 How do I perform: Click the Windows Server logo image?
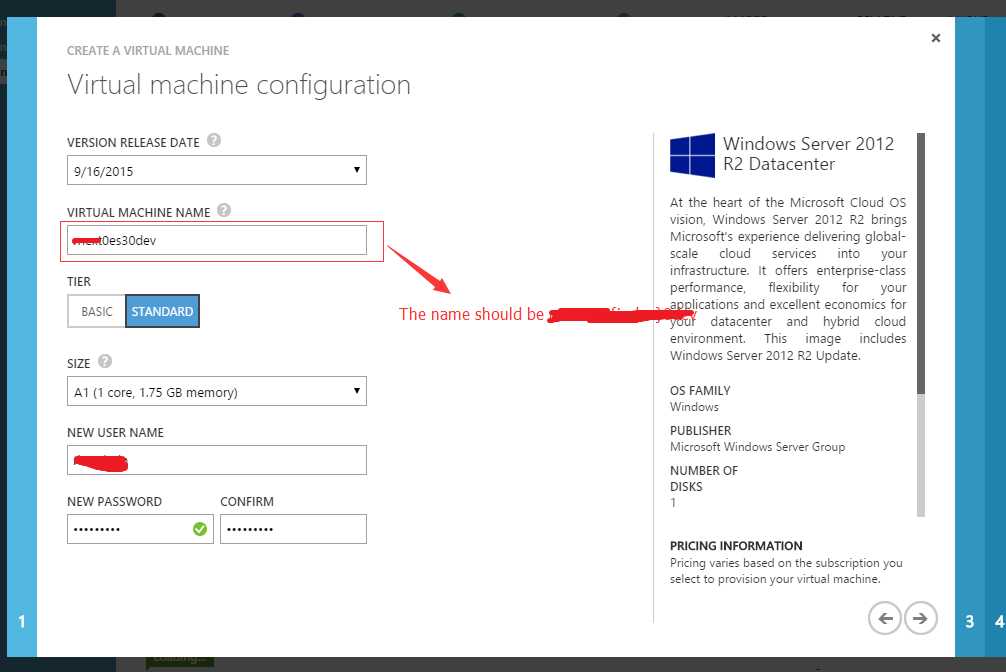click(x=692, y=155)
